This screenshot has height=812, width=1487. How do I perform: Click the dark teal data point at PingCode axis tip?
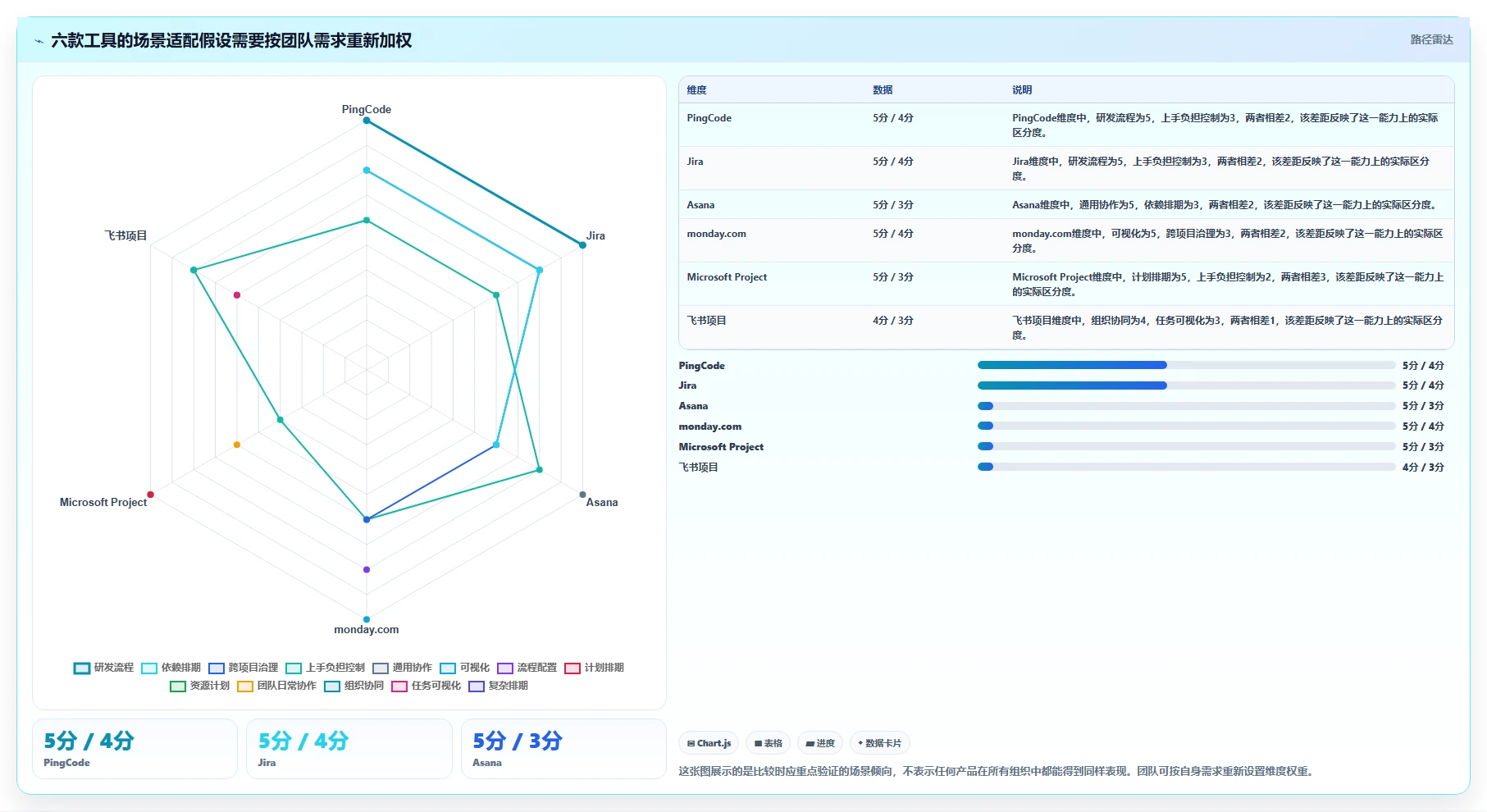click(367, 121)
